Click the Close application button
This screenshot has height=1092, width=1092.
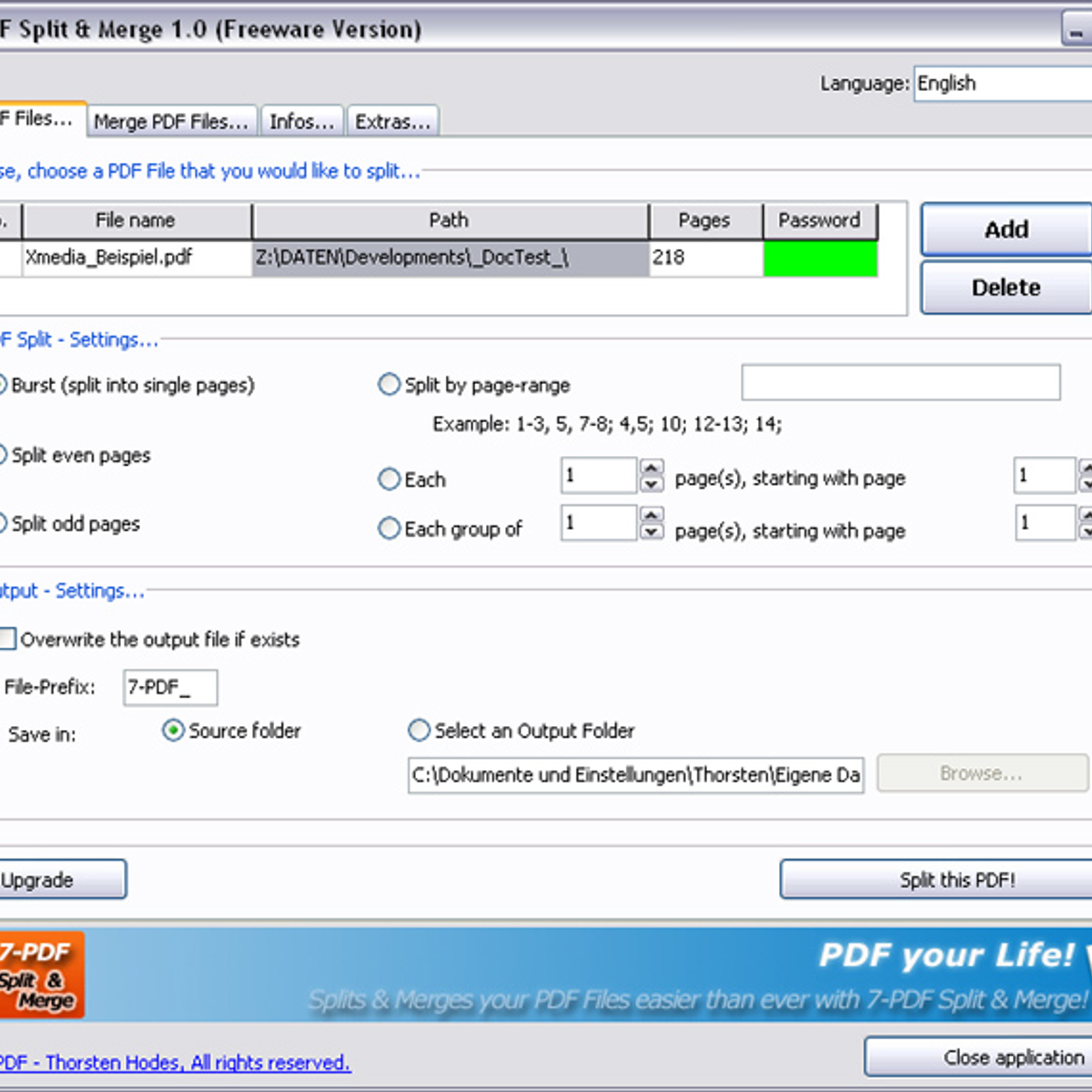point(979,1057)
